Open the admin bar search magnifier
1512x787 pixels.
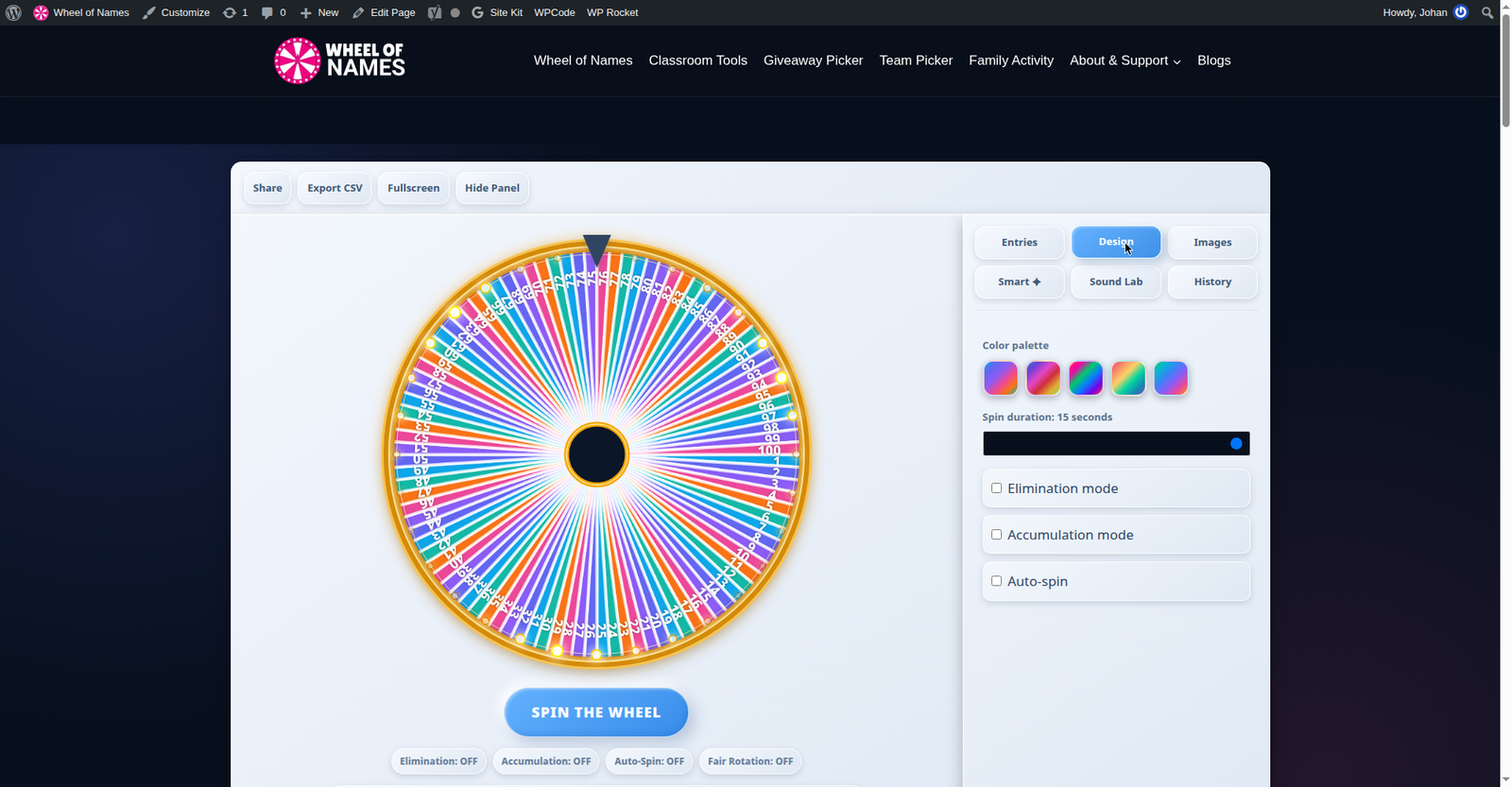click(1487, 12)
